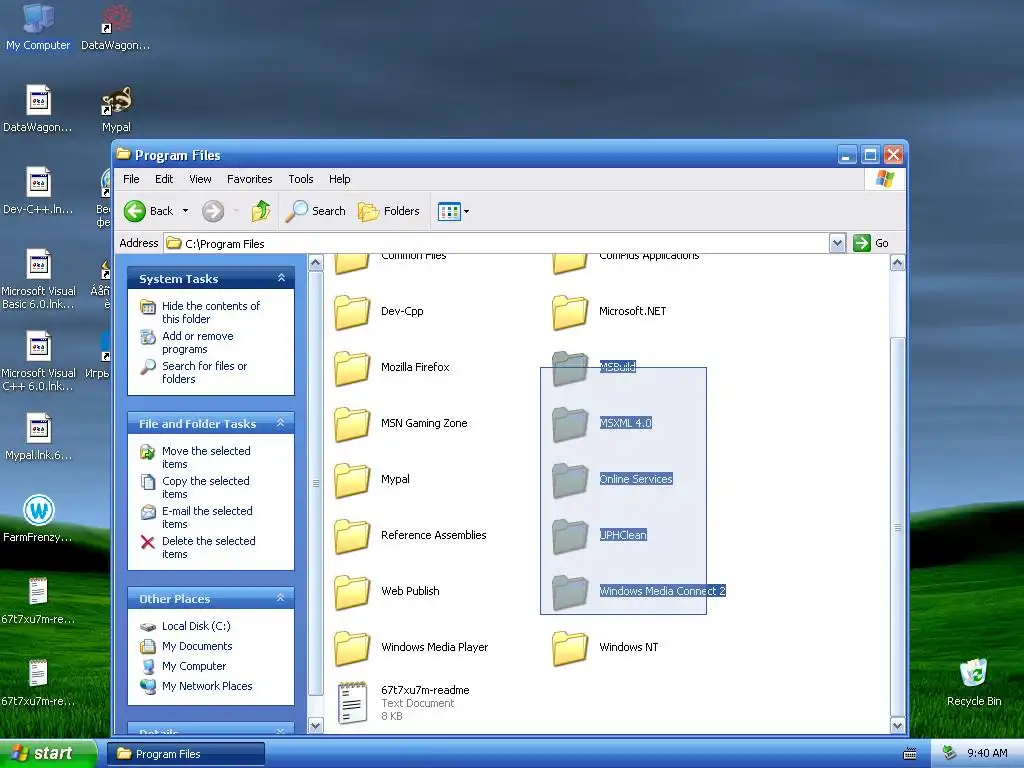This screenshot has height=768, width=1024.
Task: Select the Windows NT folder
Action: [x=605, y=647]
